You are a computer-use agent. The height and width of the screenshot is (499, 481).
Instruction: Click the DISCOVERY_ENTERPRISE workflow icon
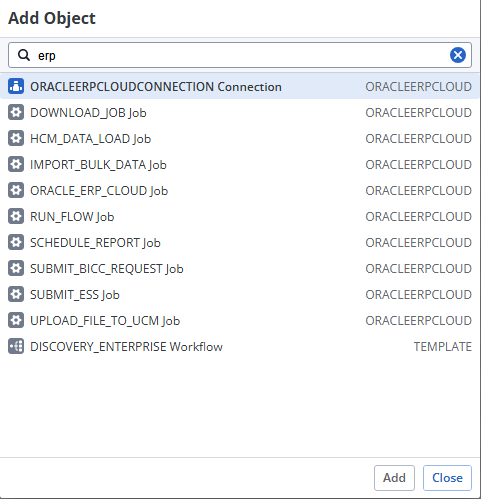pos(16,346)
